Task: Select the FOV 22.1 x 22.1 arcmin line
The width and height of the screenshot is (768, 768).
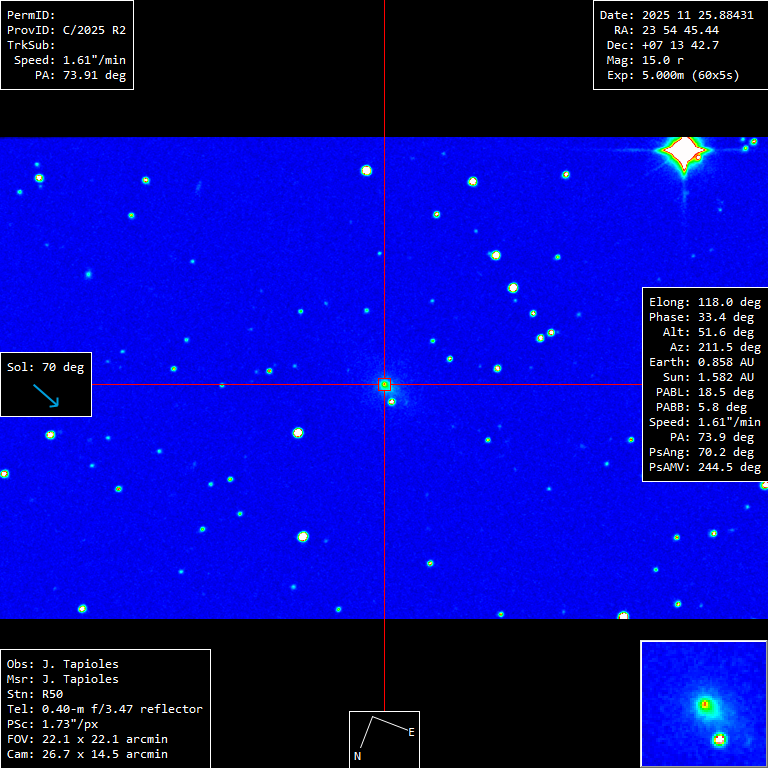Action: (x=87, y=739)
